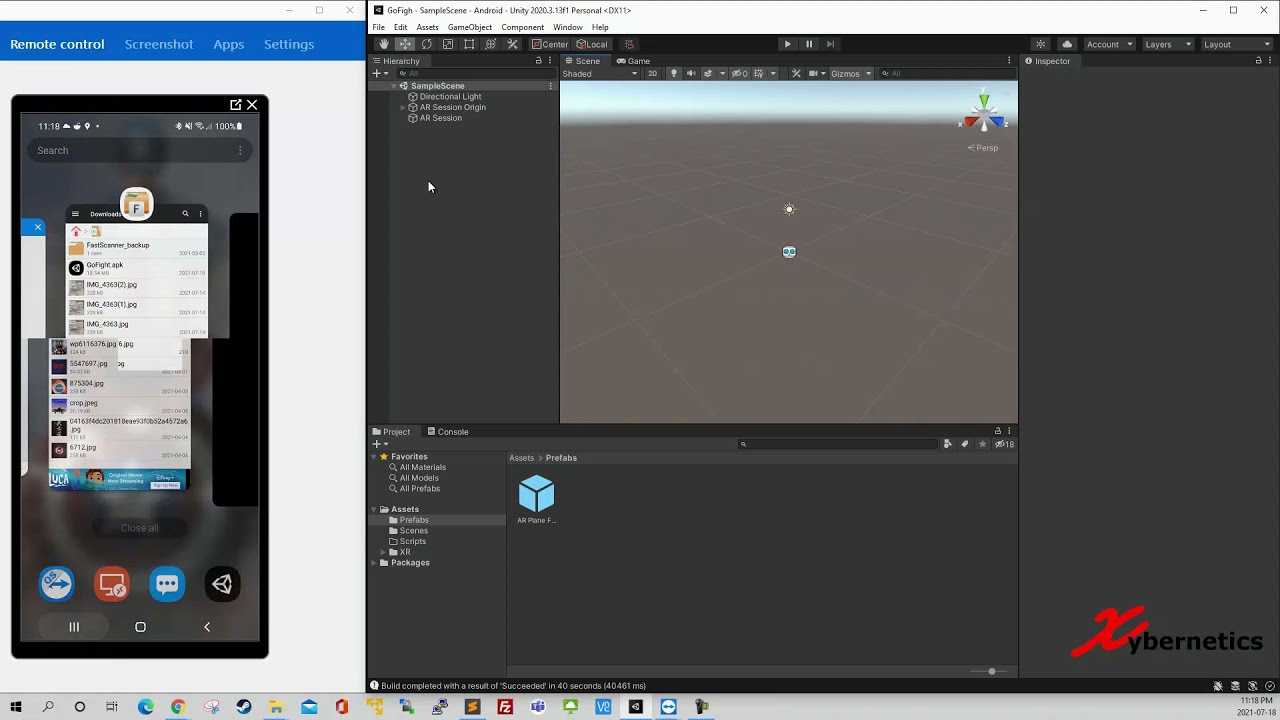Toggle scene lighting bulb icon

[x=673, y=73]
